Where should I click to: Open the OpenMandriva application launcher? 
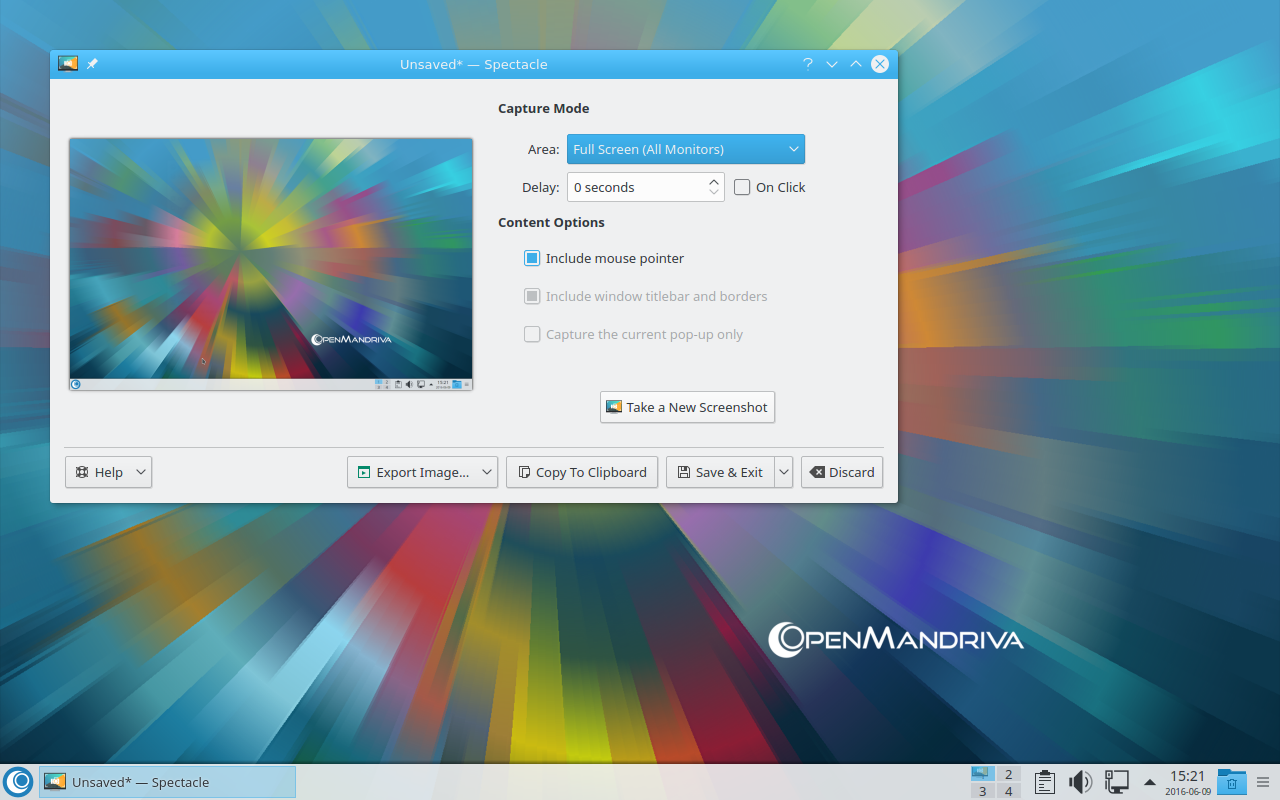18,781
